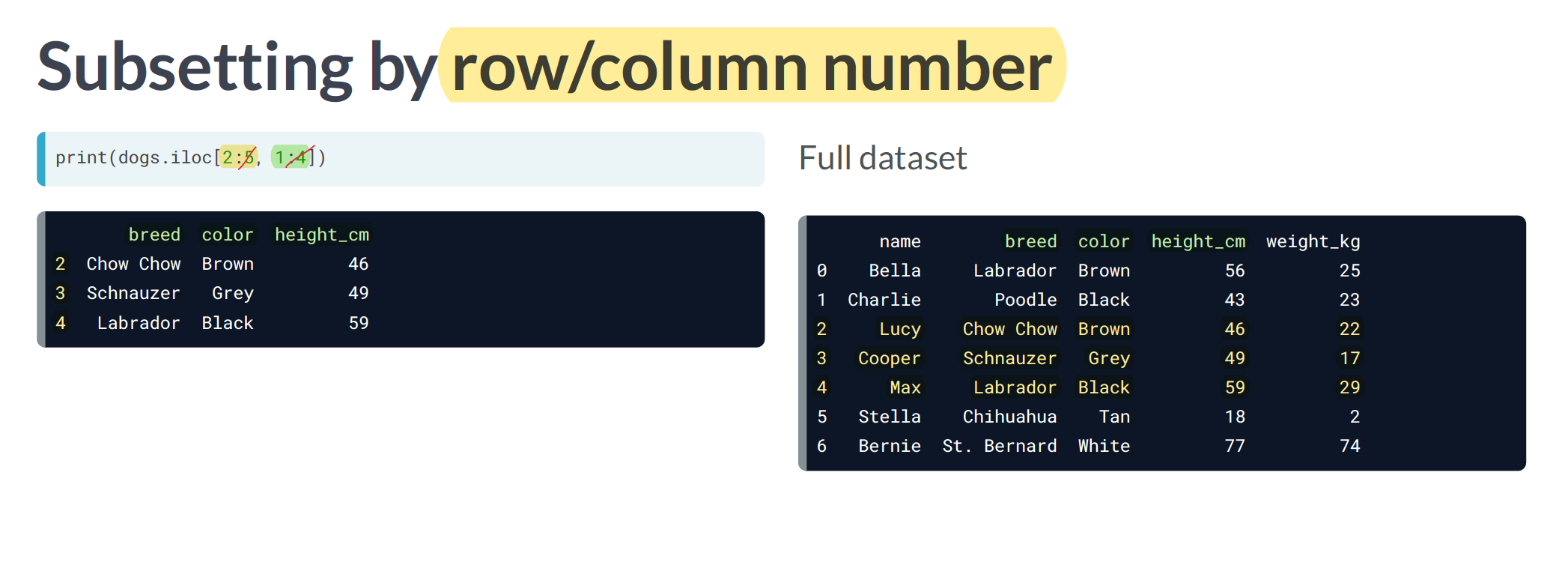Click "height_cm" header in the iloc output table
Screen dimensions: 1568x562
pos(322,235)
